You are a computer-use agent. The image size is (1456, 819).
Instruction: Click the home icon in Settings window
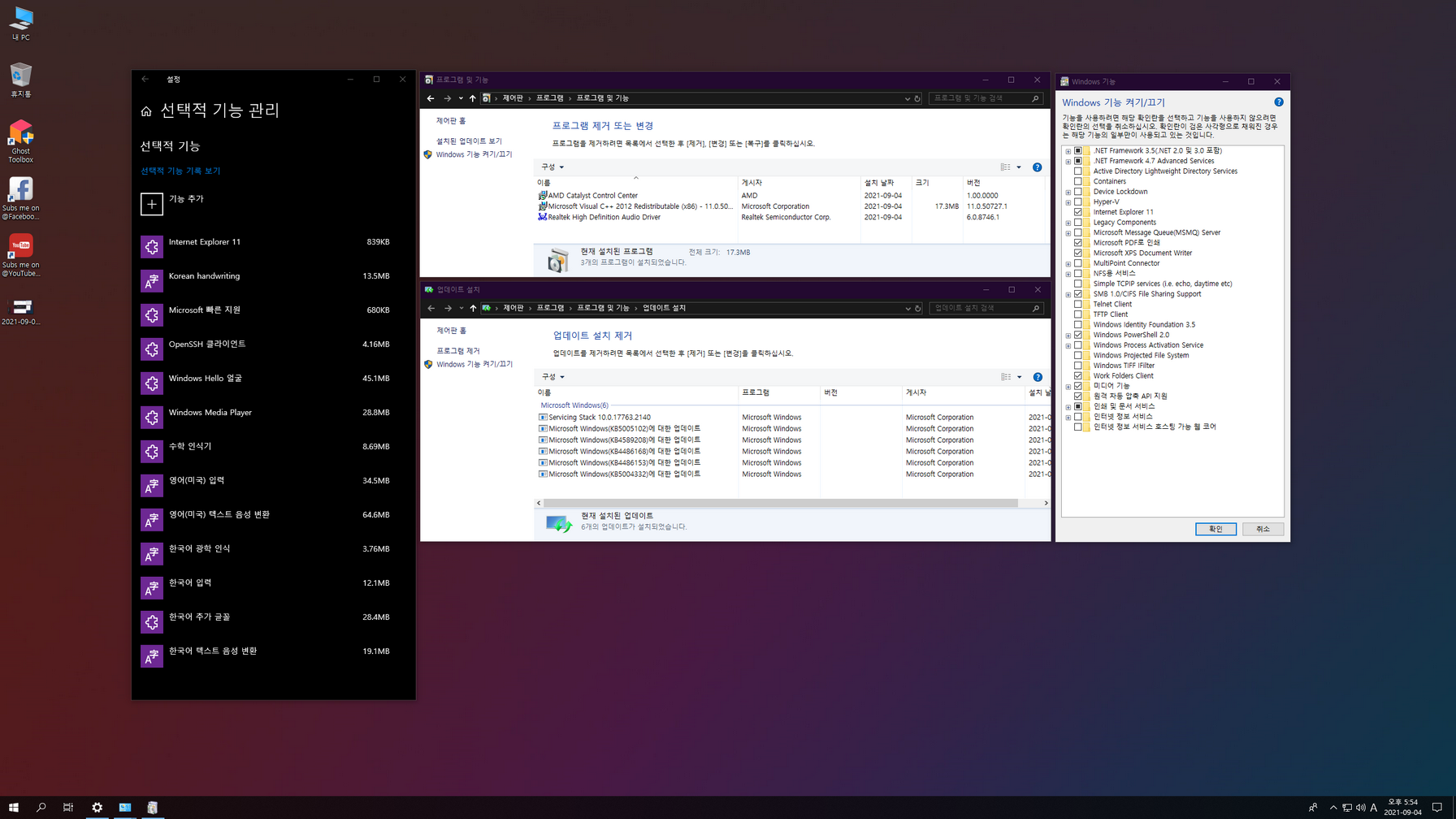146,111
